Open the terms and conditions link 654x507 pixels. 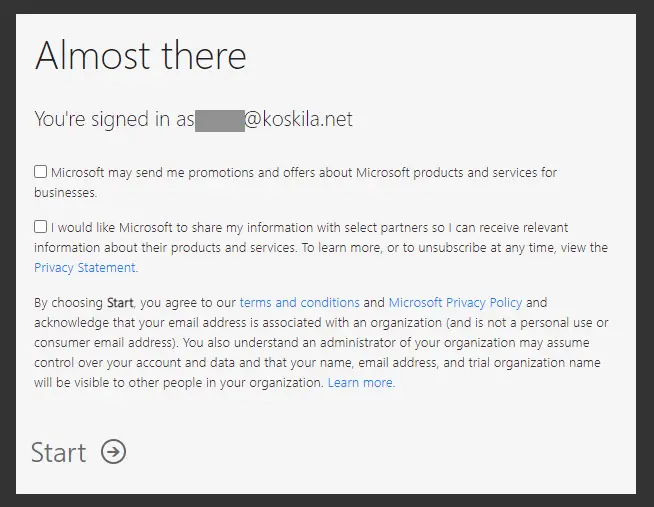click(299, 302)
